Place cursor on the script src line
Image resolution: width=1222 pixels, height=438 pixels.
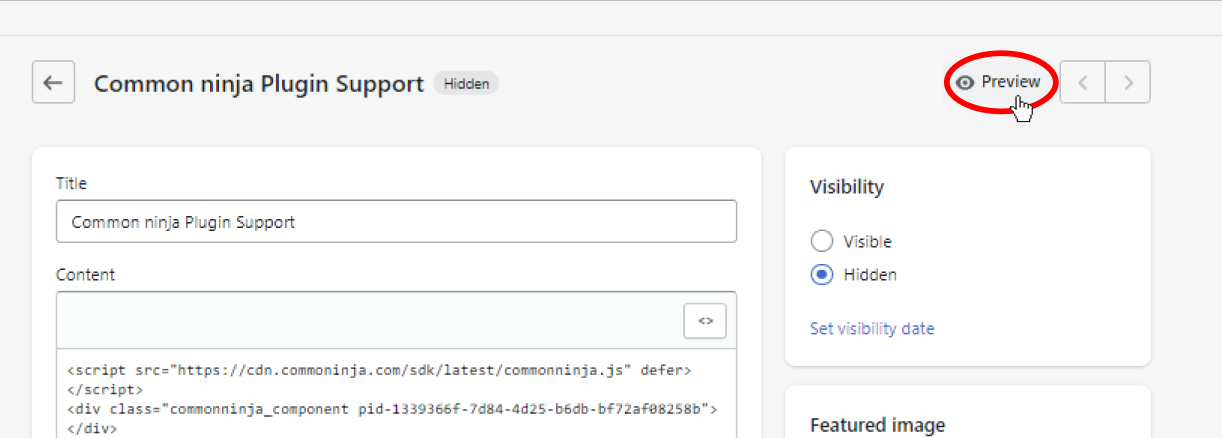(379, 370)
